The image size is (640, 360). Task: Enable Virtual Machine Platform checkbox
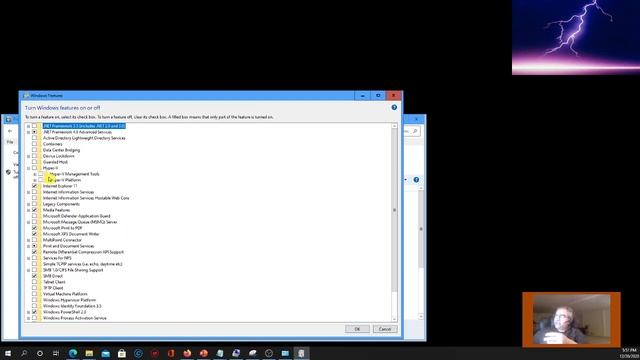click(x=34, y=294)
